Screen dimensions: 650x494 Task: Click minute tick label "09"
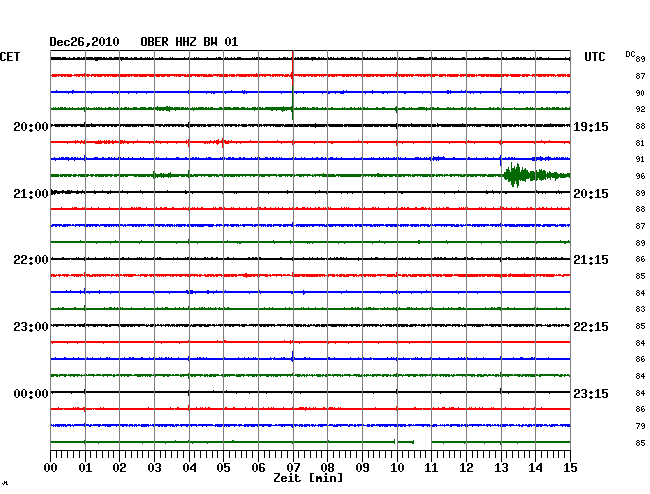click(362, 468)
